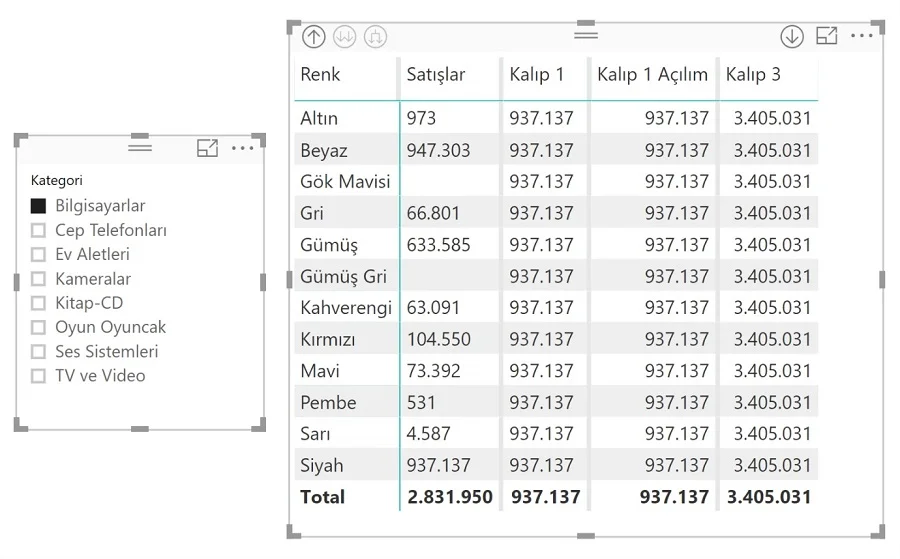The image size is (900, 559).
Task: Open more options on the table visual
Action: click(862, 36)
